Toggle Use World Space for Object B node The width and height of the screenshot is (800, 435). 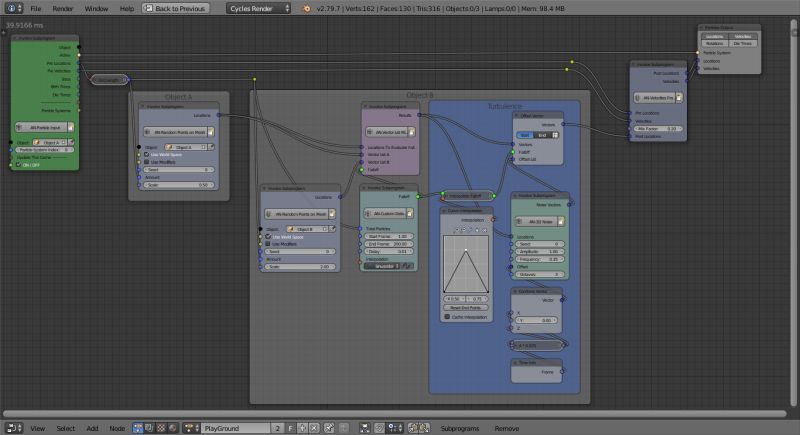pyautogui.click(x=268, y=237)
